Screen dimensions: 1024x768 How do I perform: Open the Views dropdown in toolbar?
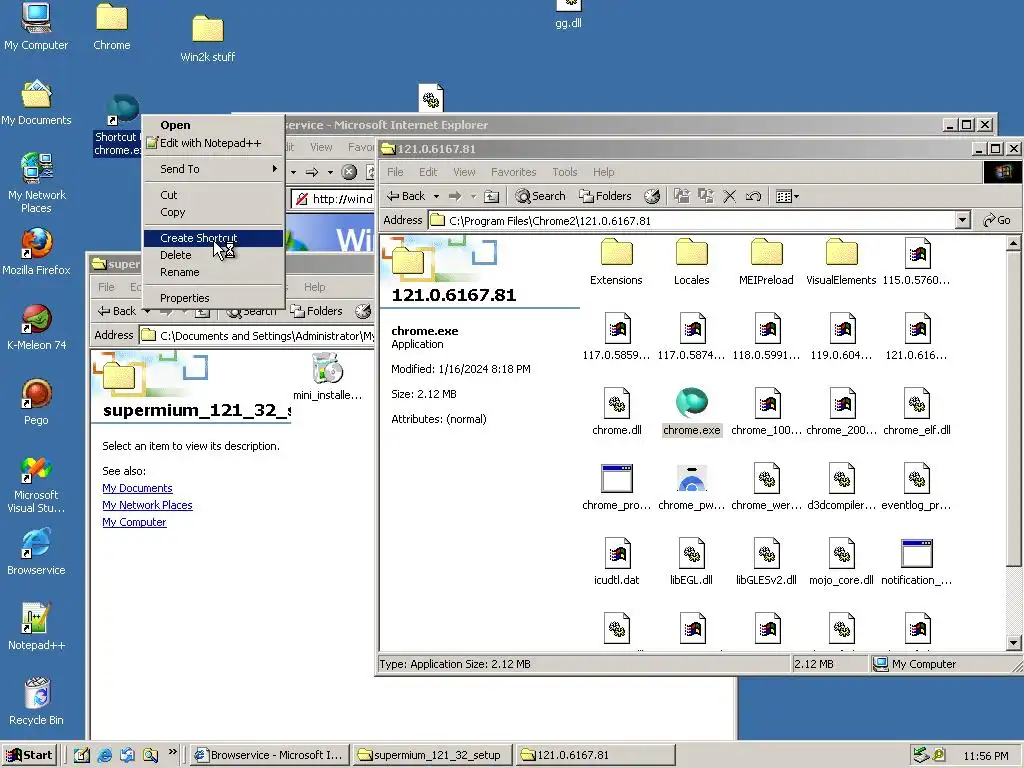click(x=787, y=196)
